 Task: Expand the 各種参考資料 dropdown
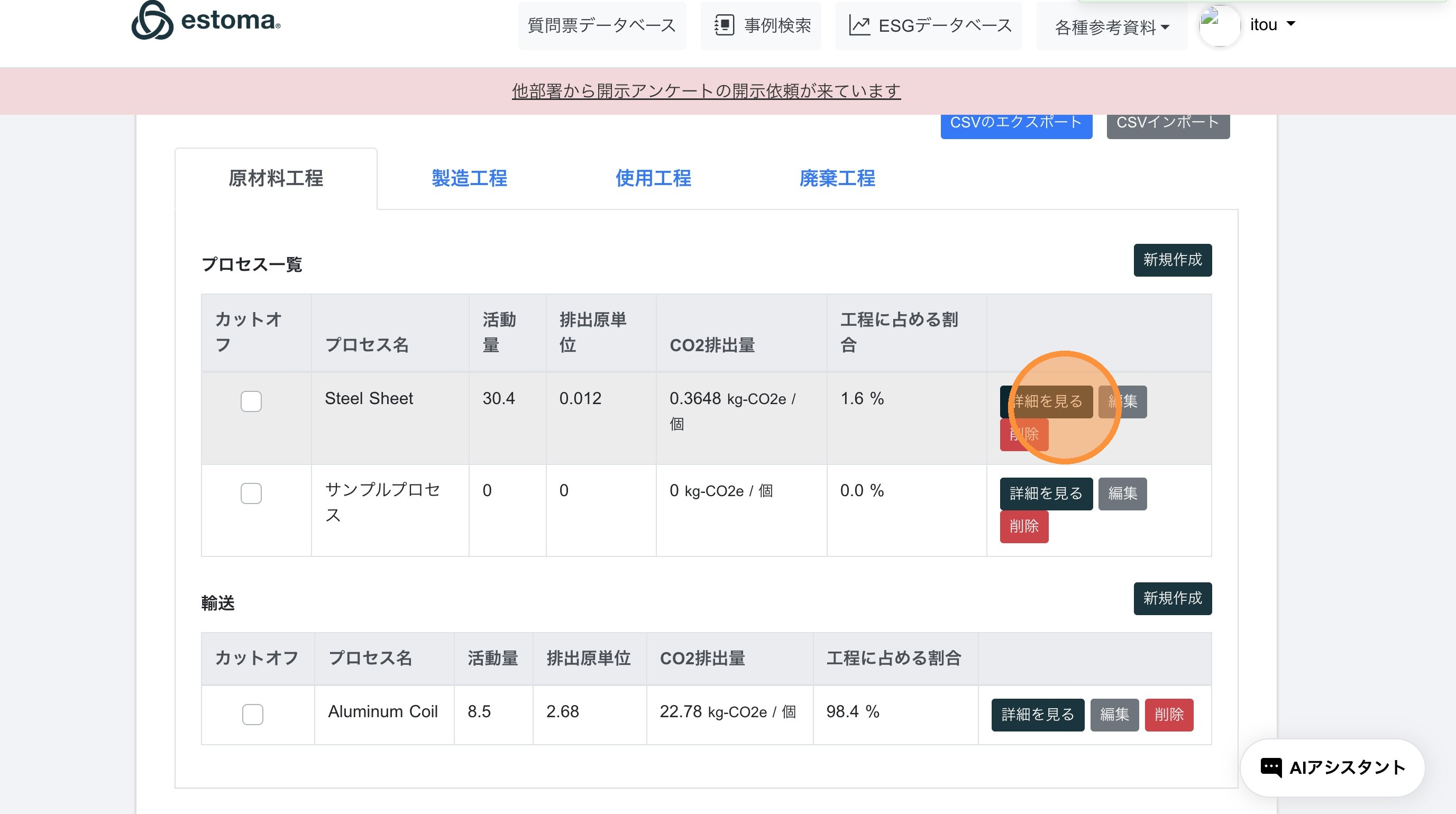point(1111,26)
